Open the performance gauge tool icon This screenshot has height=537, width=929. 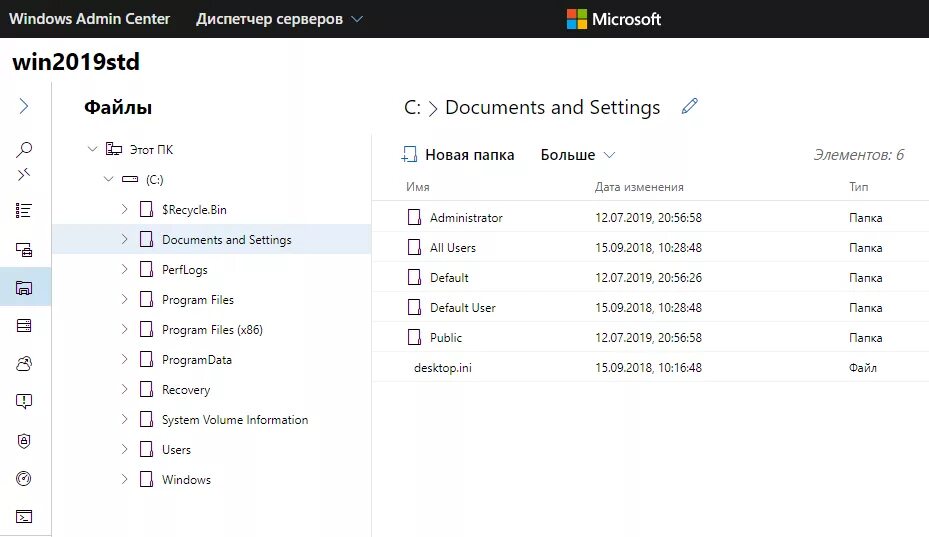(x=24, y=478)
